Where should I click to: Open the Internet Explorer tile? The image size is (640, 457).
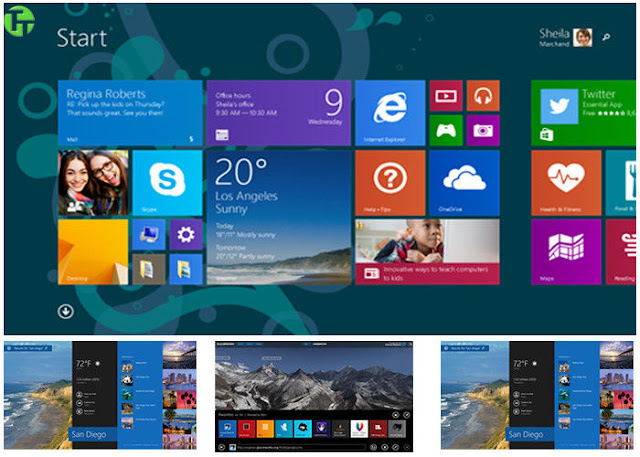pyautogui.click(x=390, y=113)
